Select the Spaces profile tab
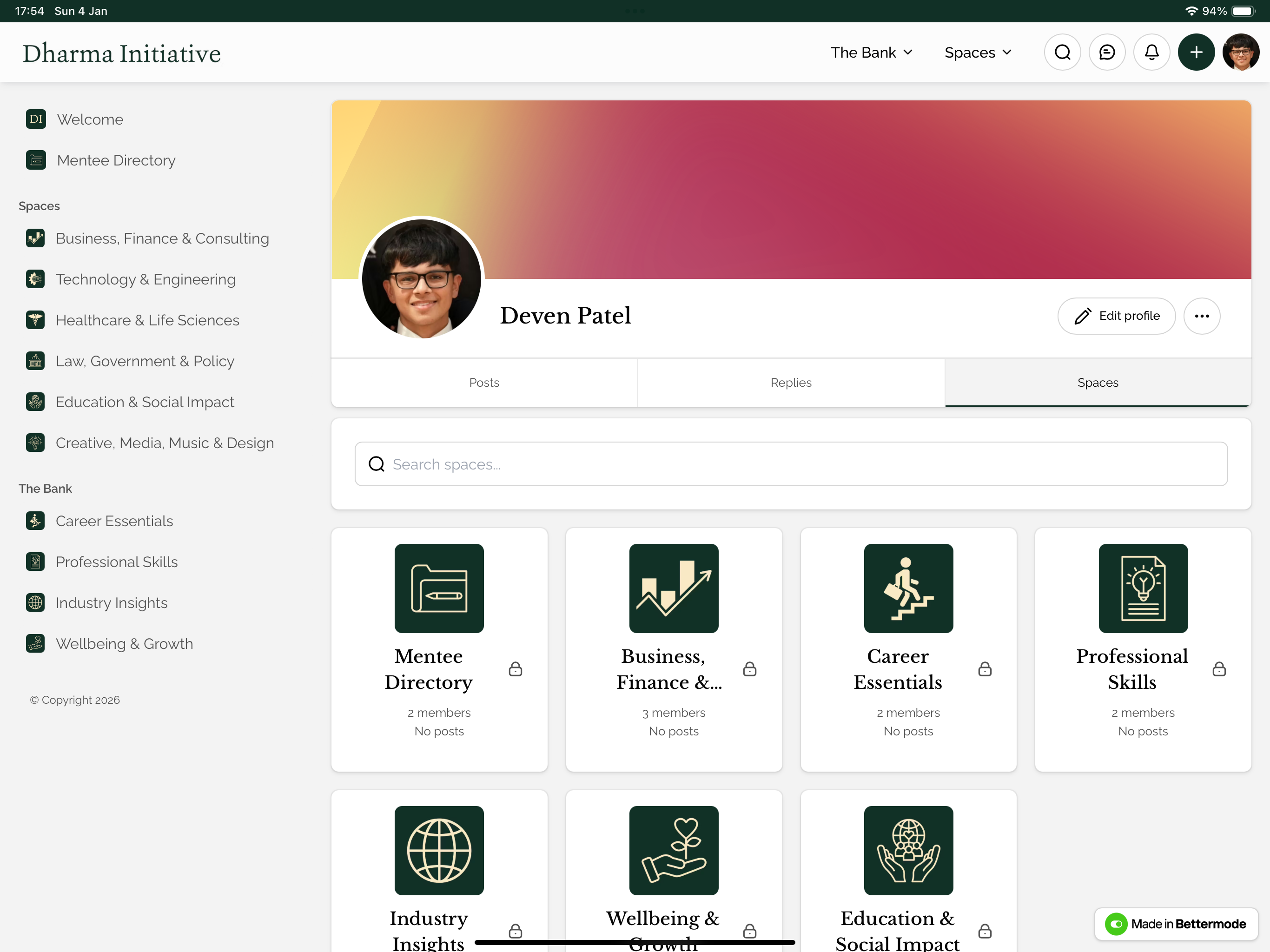 click(1098, 383)
